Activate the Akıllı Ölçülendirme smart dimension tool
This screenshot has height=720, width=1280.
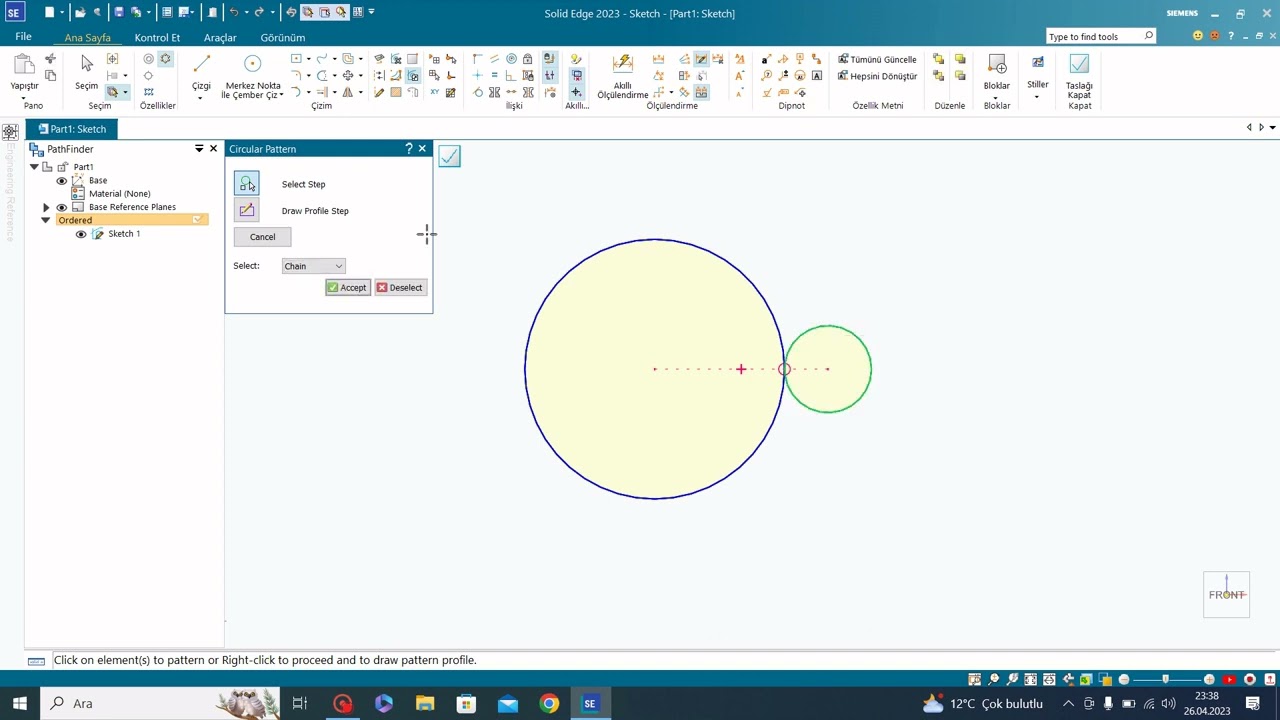[x=623, y=75]
